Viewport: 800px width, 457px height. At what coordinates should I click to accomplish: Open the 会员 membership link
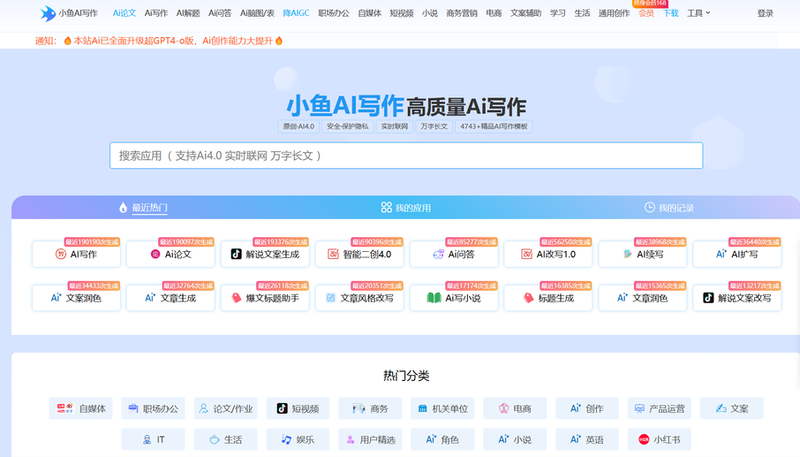[646, 13]
